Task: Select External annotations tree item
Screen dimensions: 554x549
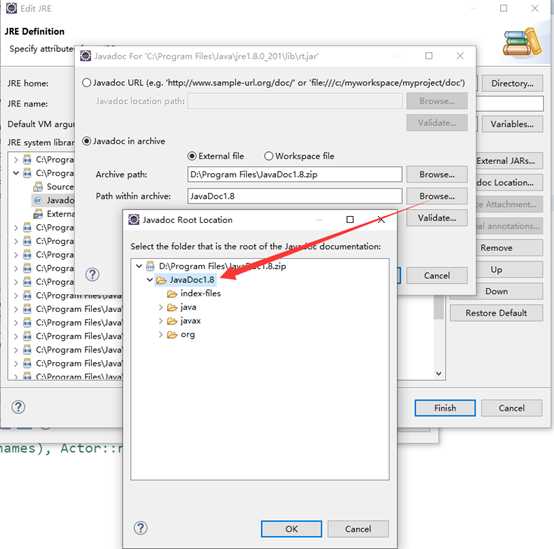Action: pos(60,214)
